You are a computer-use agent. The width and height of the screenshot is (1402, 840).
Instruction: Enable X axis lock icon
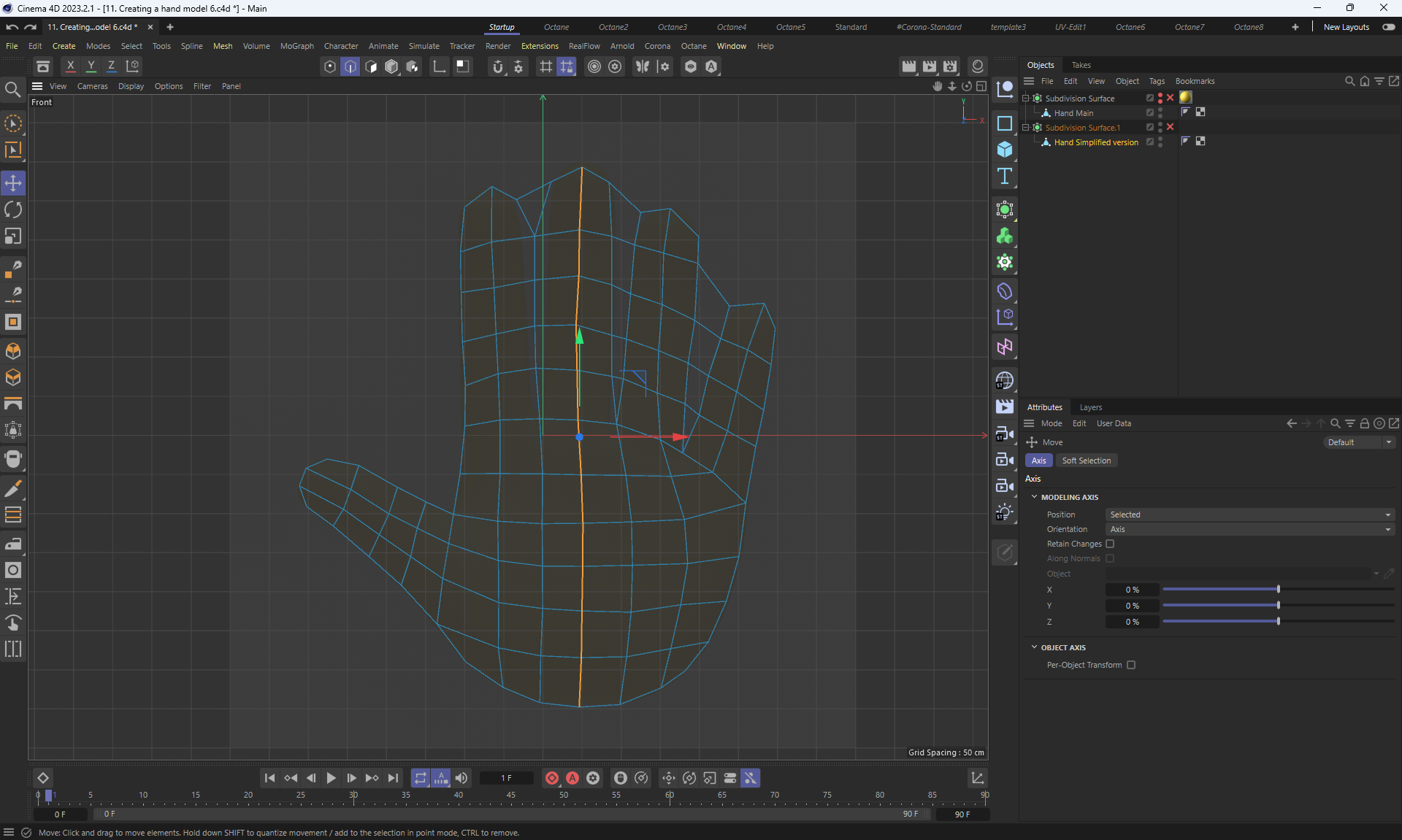(x=71, y=66)
